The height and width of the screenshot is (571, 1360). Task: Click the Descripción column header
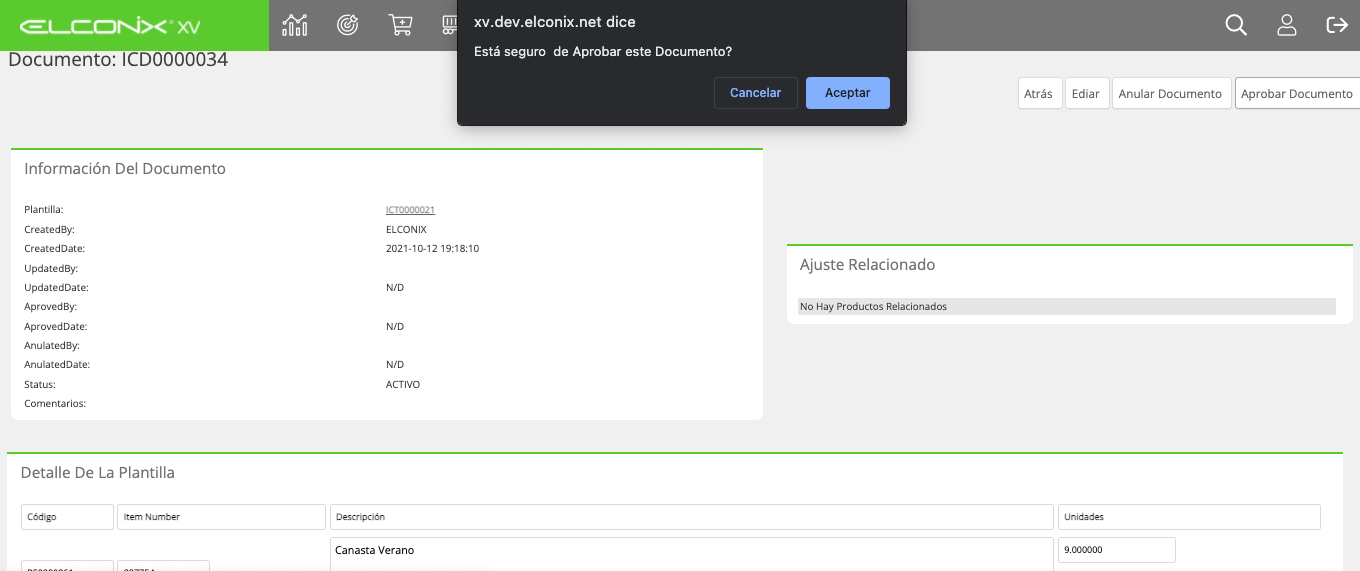692,517
